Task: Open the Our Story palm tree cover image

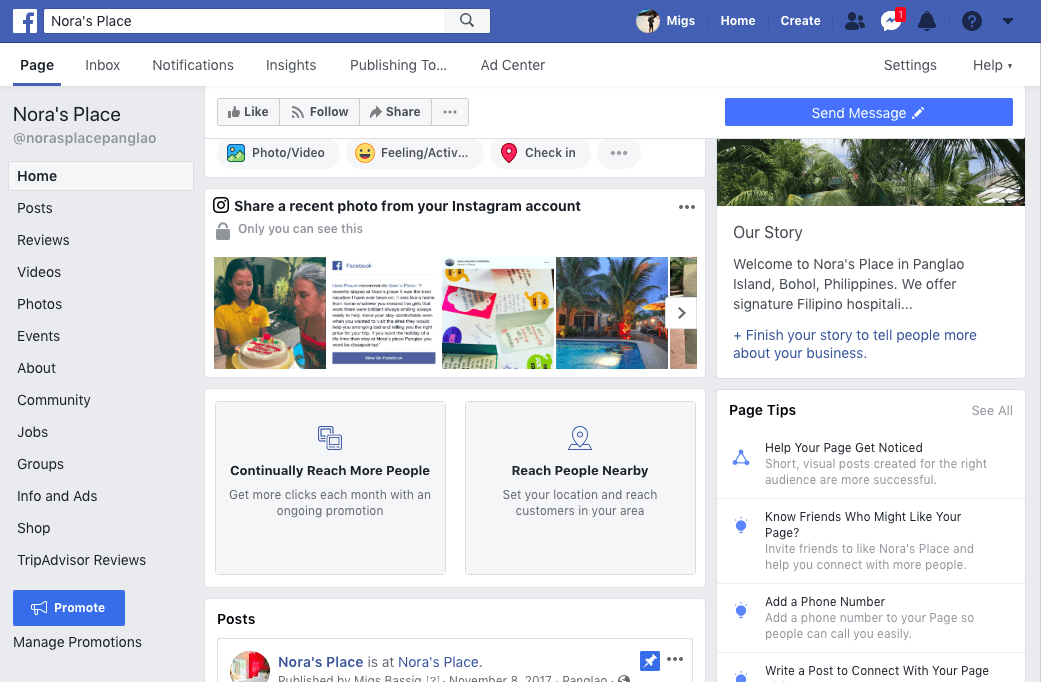Action: click(x=870, y=173)
